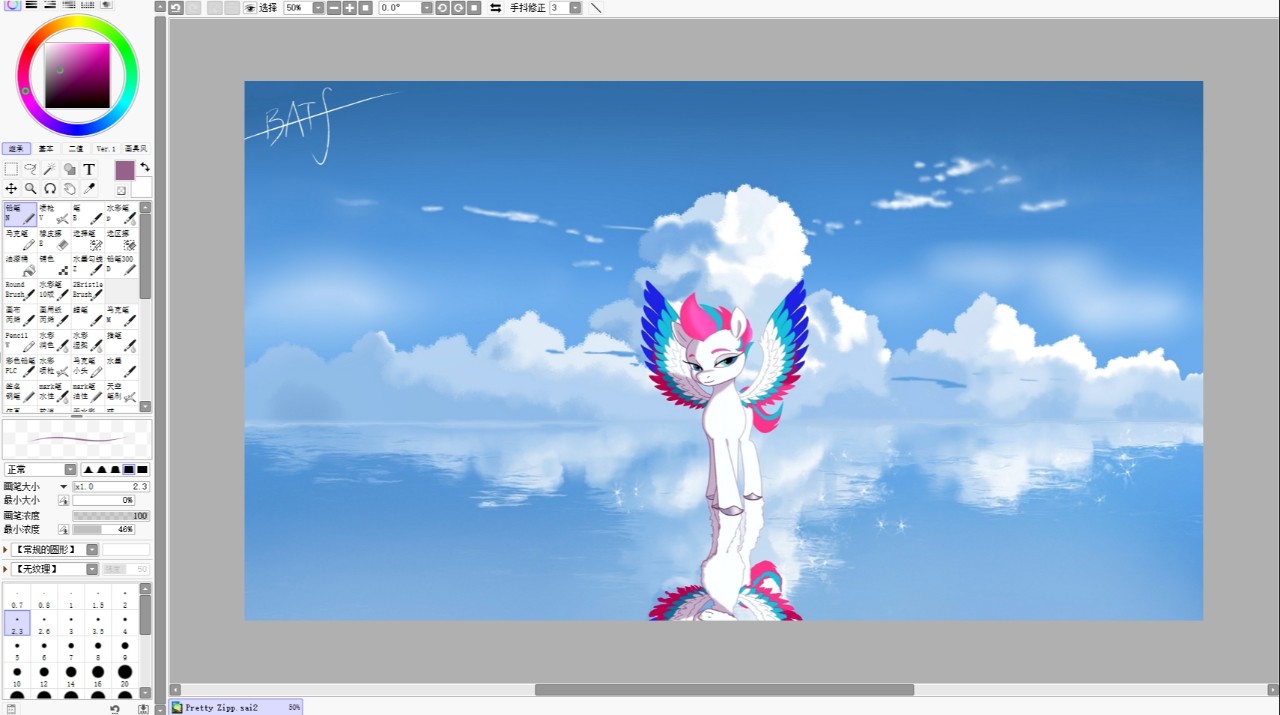1280x715 pixels.
Task: Click the purple foreground color swatch
Action: click(x=124, y=171)
